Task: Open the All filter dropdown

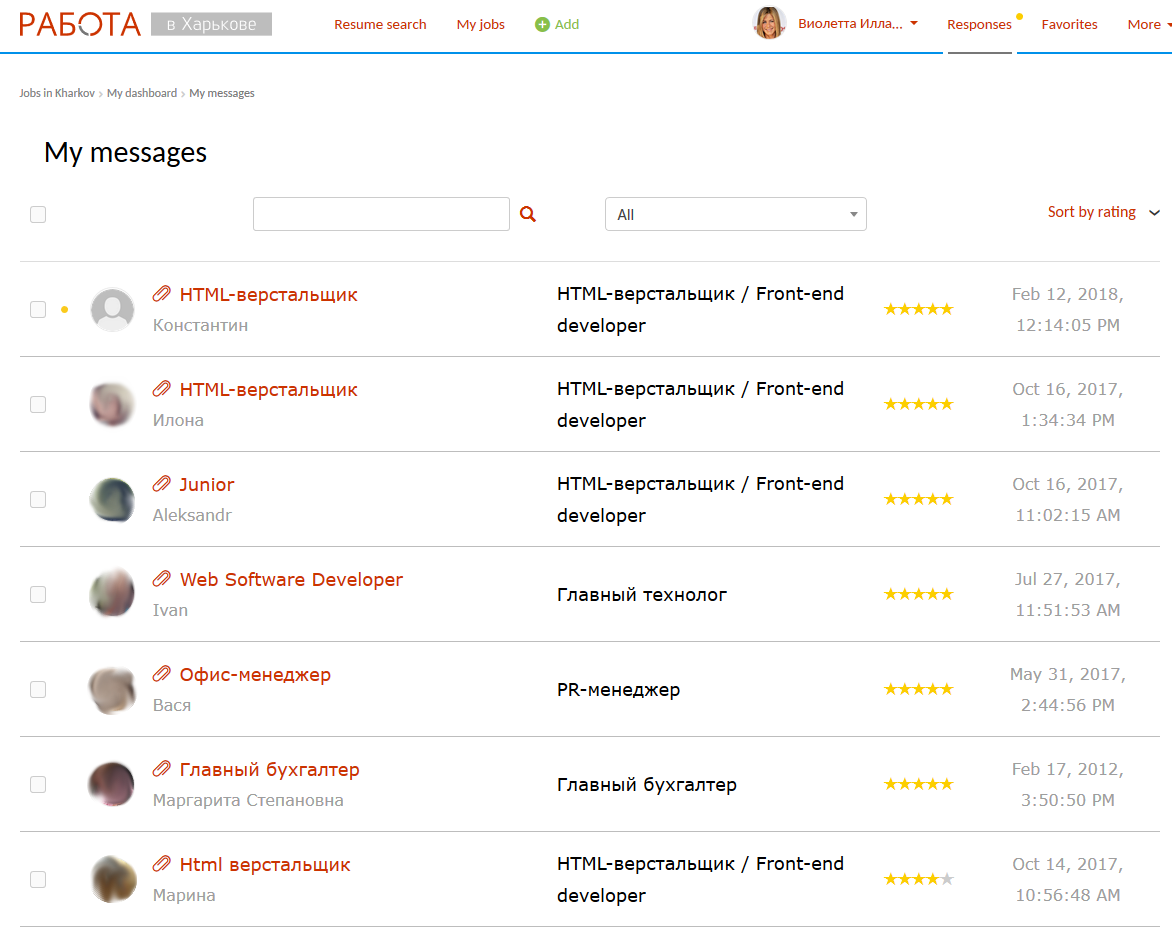Action: click(735, 214)
